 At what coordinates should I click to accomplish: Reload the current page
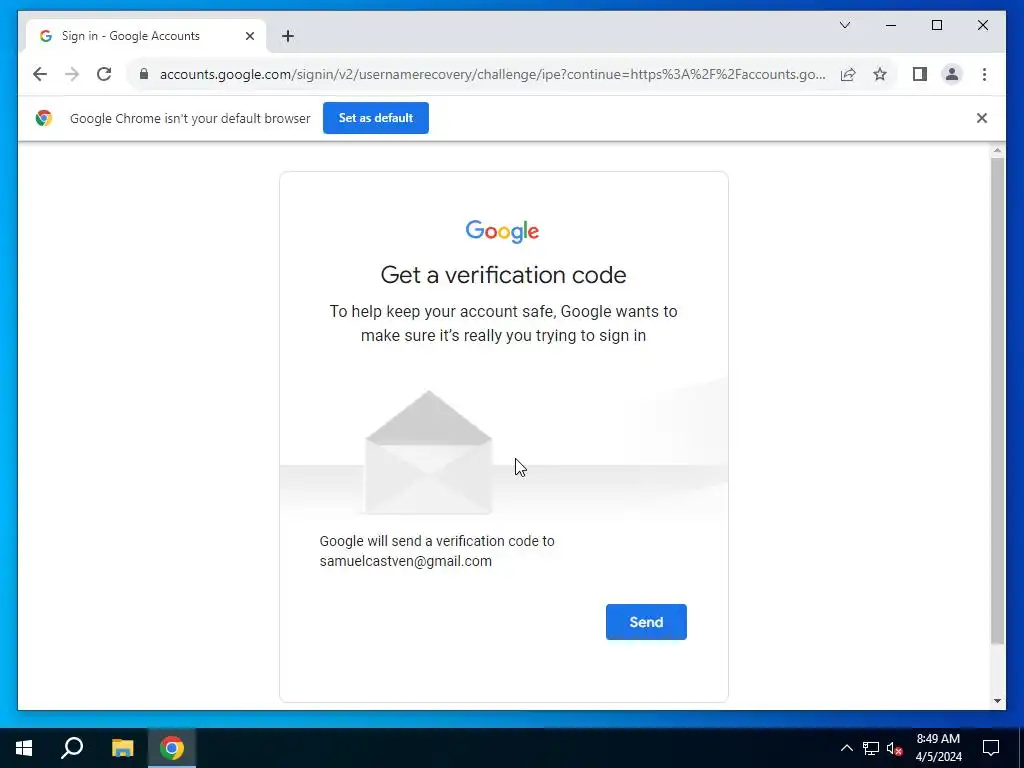click(x=104, y=74)
